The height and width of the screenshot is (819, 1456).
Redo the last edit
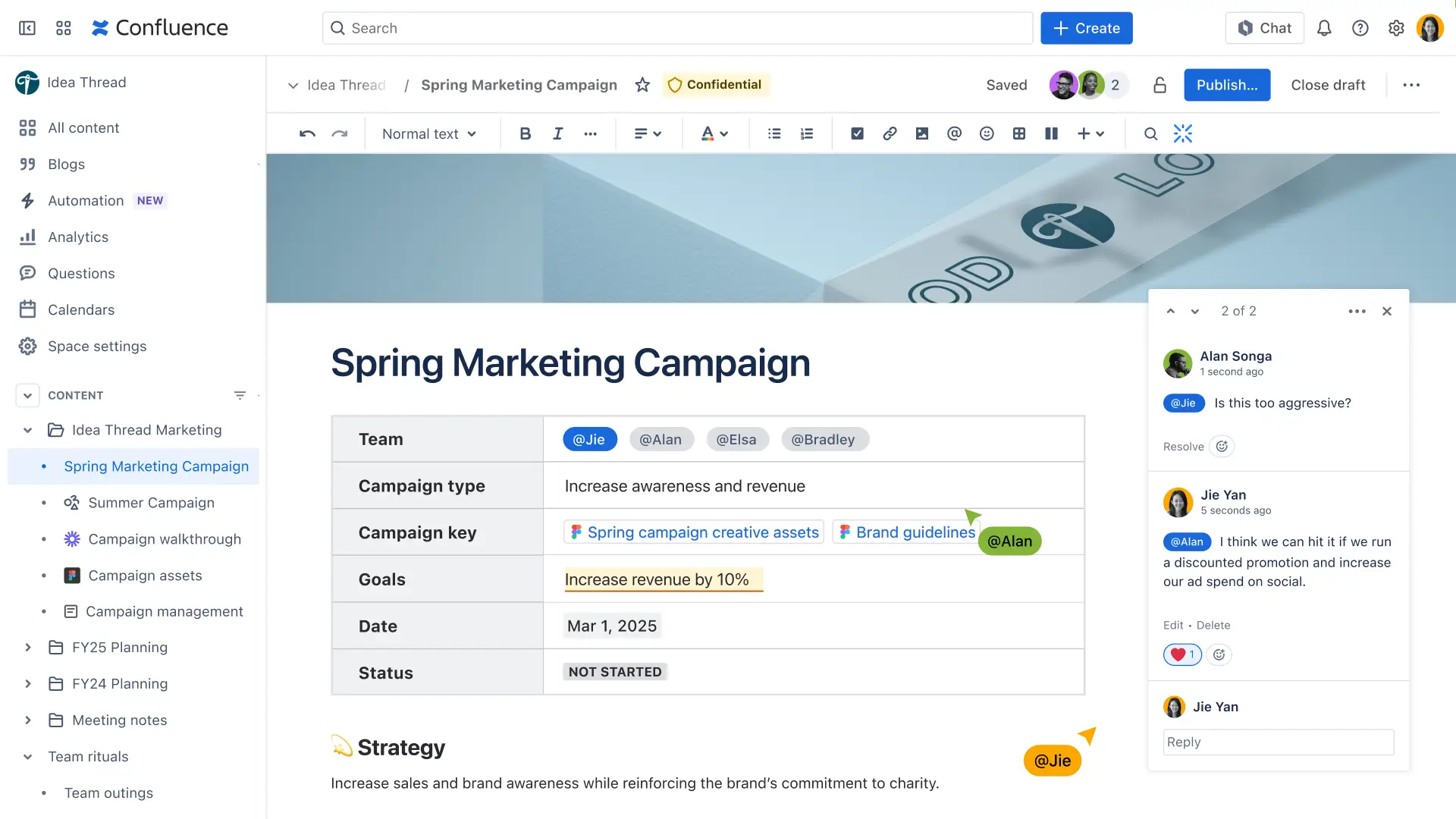coord(340,133)
